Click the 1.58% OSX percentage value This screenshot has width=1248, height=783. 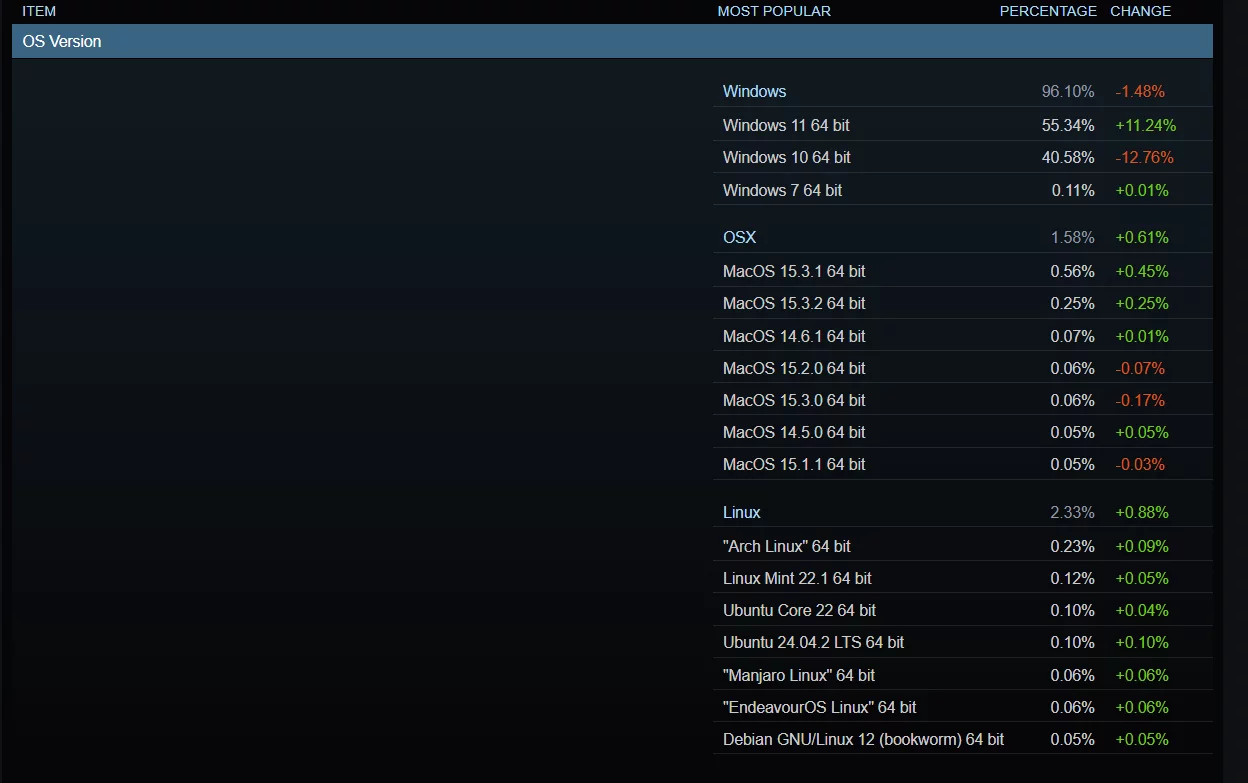[1072, 237]
